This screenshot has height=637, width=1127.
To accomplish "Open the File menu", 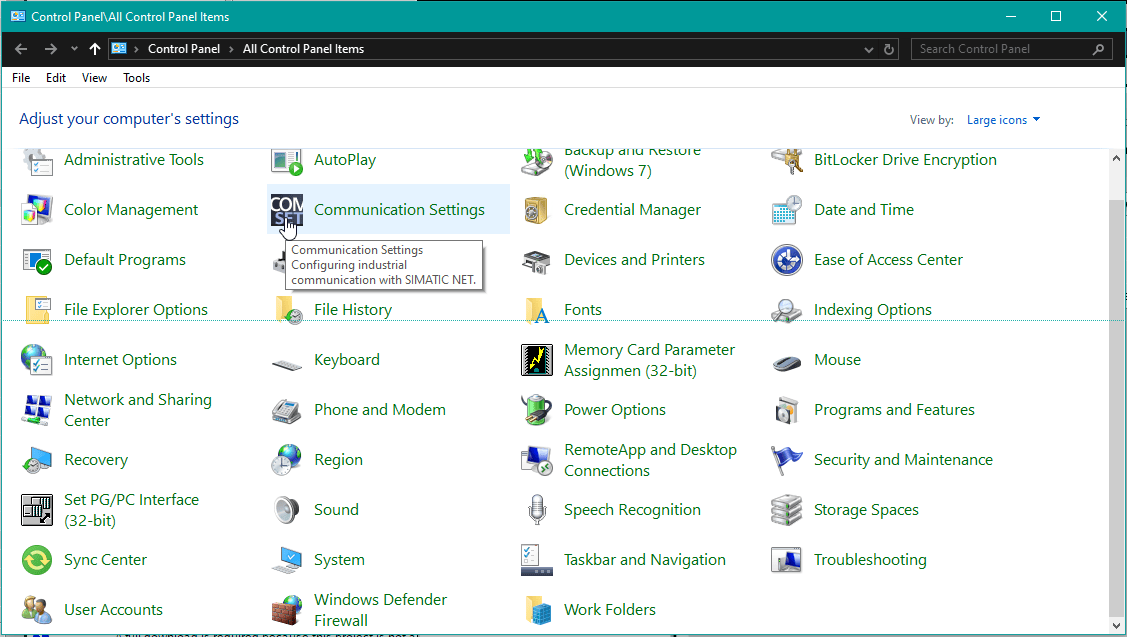I will click(21, 78).
